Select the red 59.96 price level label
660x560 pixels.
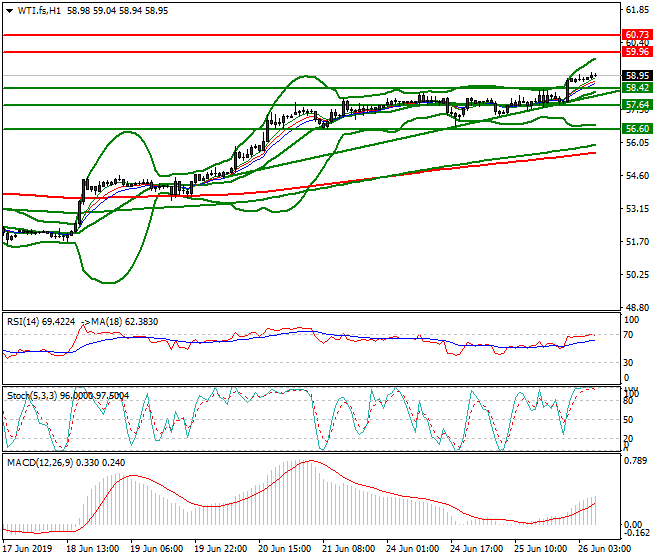click(x=637, y=52)
